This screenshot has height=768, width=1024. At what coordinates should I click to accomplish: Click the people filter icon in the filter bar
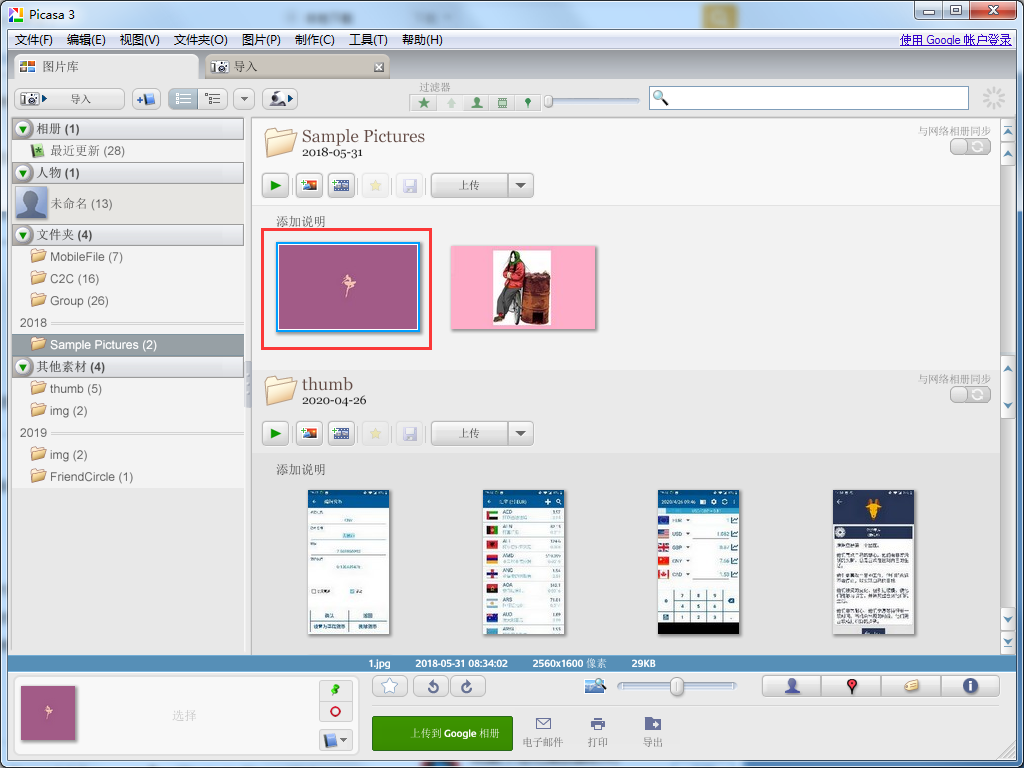(x=477, y=102)
